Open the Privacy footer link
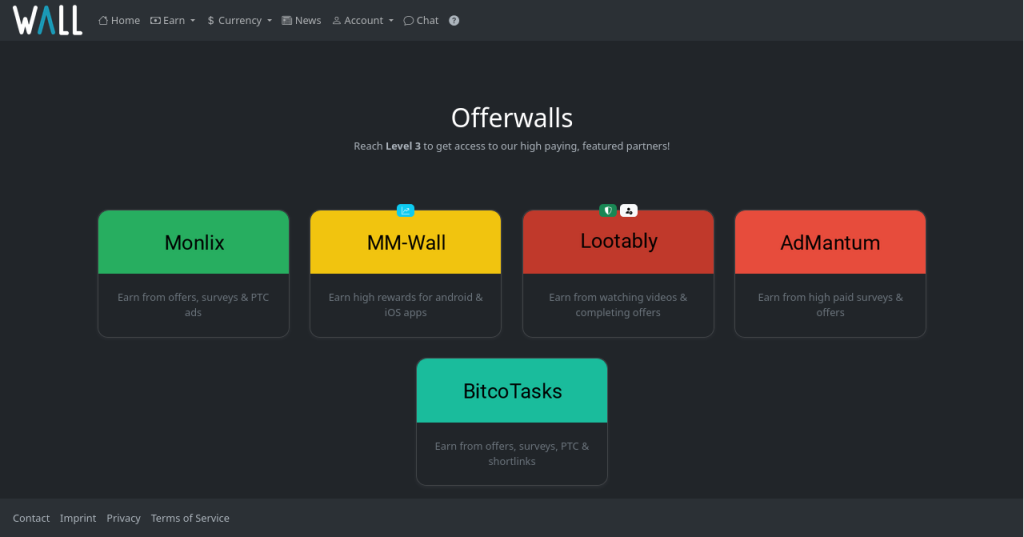The image size is (1024, 537). (x=123, y=518)
